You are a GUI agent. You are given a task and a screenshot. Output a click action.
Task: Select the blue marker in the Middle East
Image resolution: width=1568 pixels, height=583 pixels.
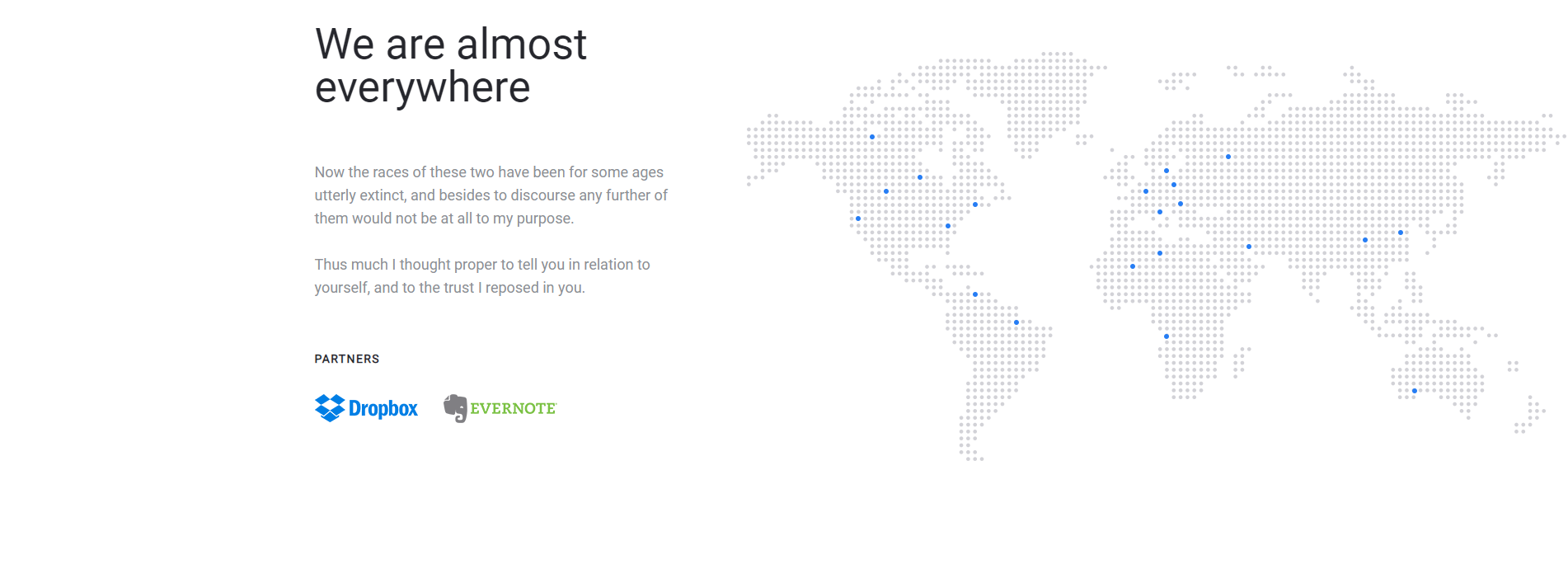tap(1249, 247)
